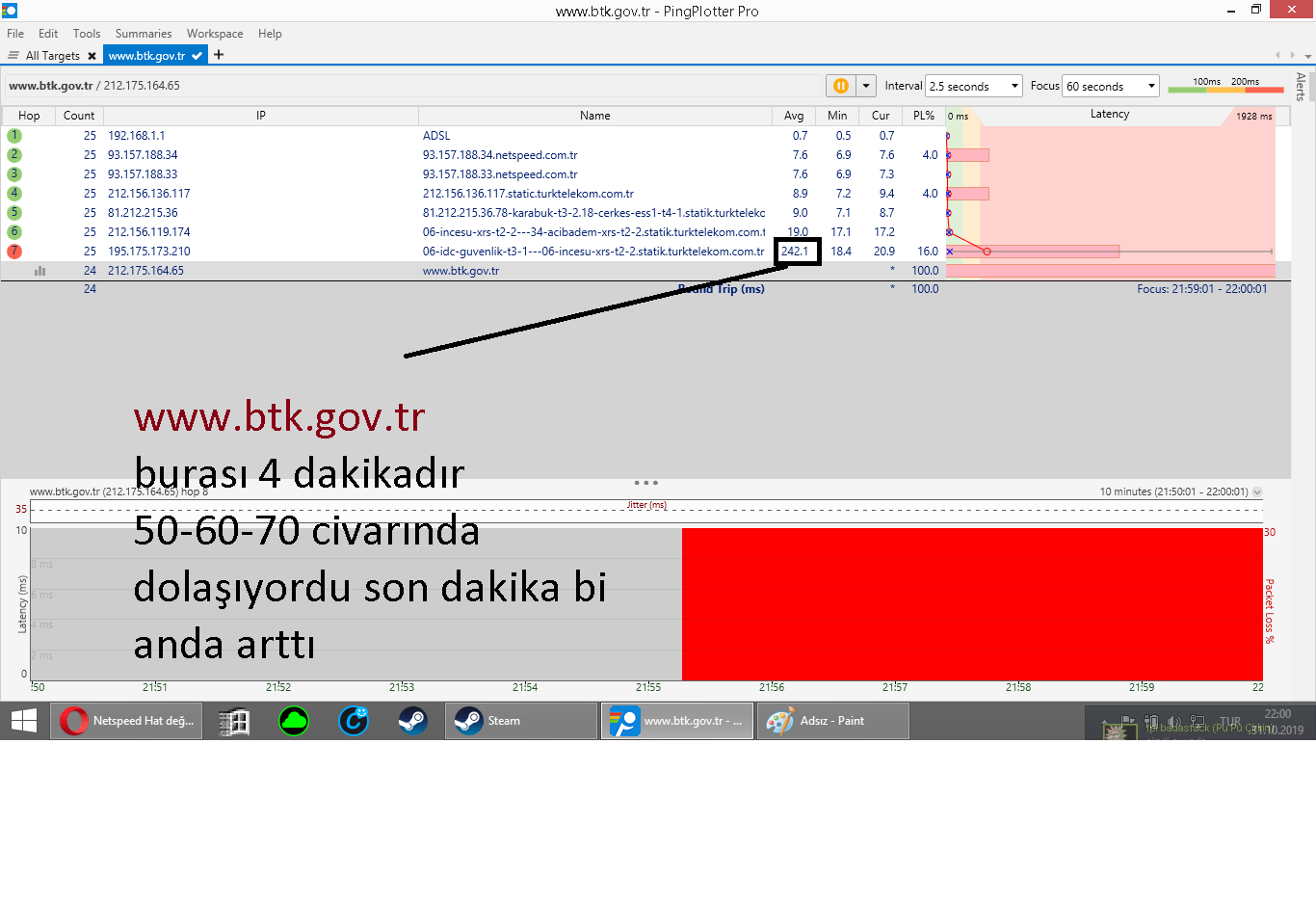Open the green cloud taskbar icon
1316x903 pixels.
coord(294,721)
